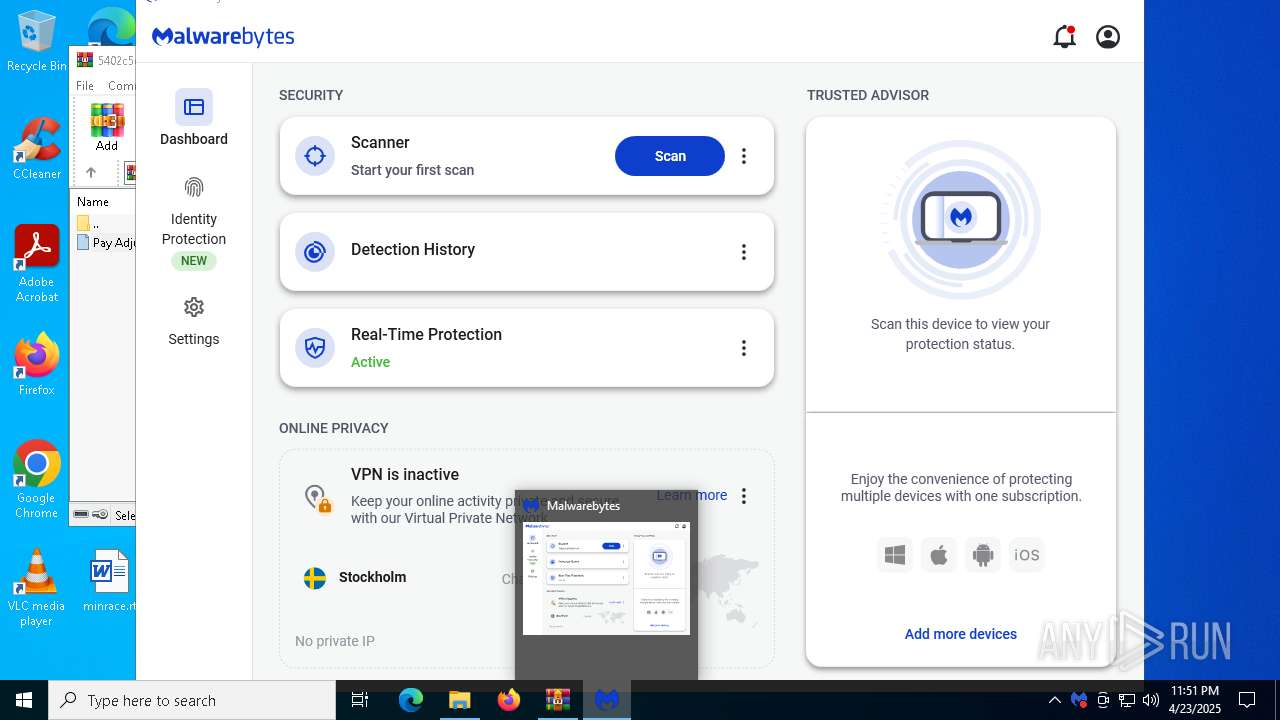This screenshot has height=720, width=1280.
Task: Select the Pay Adj file in WinRAR
Action: (105, 242)
